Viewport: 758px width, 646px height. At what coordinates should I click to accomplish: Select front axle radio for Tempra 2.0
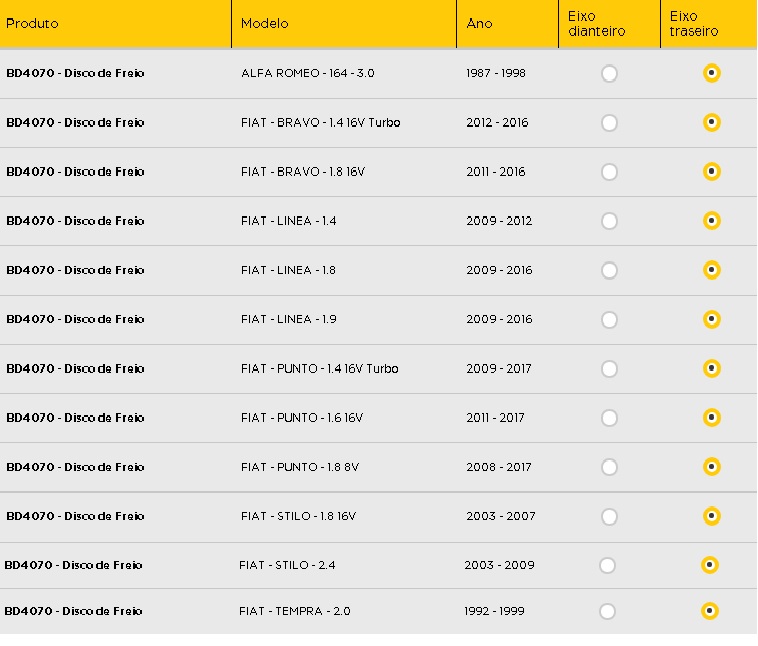607,611
